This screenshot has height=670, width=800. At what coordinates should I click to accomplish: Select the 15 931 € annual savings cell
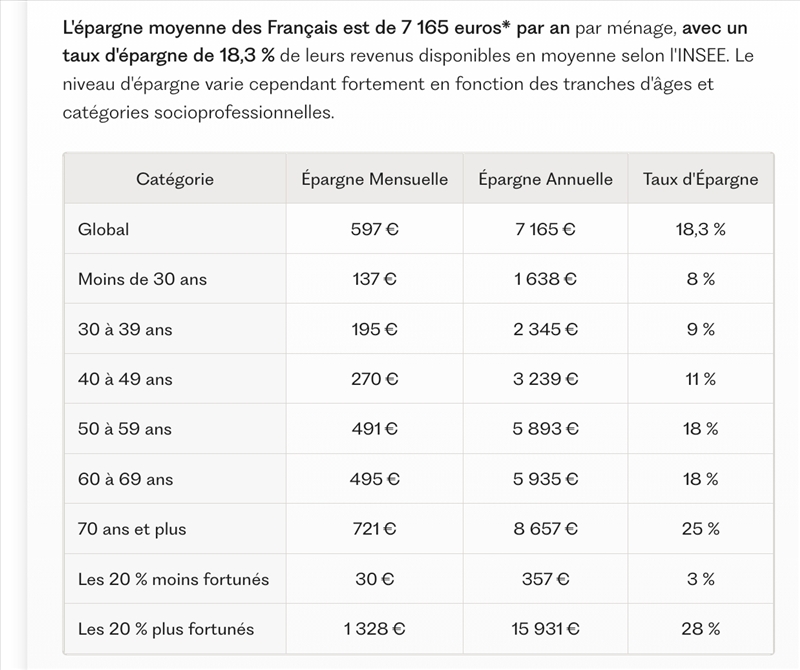pos(545,629)
